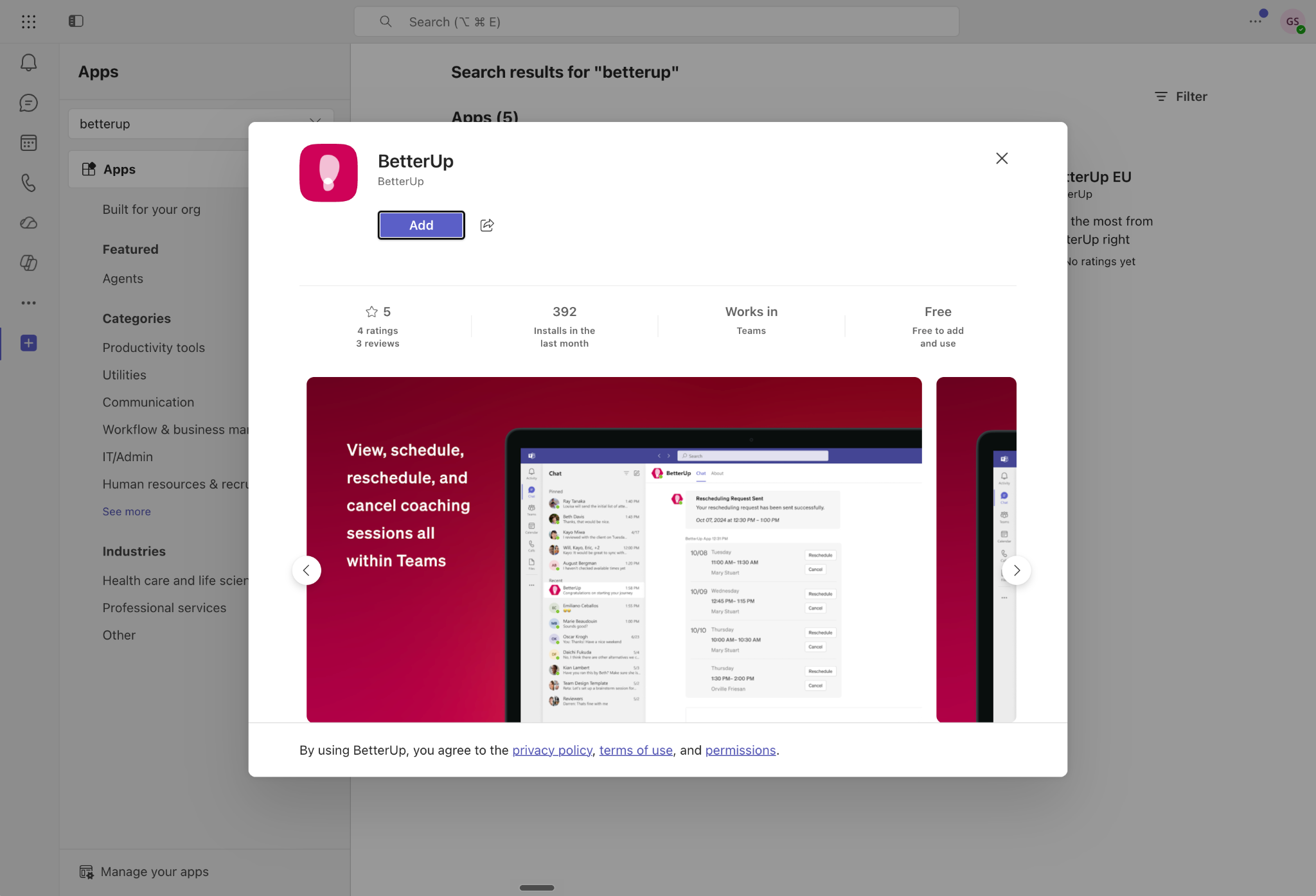
Task: Click the 392 installs count
Action: tap(564, 312)
